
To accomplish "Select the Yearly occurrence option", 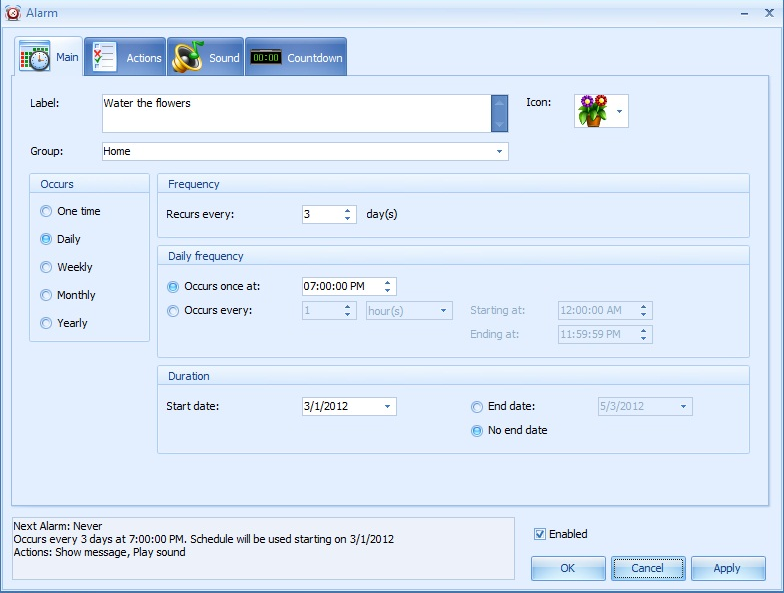I will coord(64,323).
